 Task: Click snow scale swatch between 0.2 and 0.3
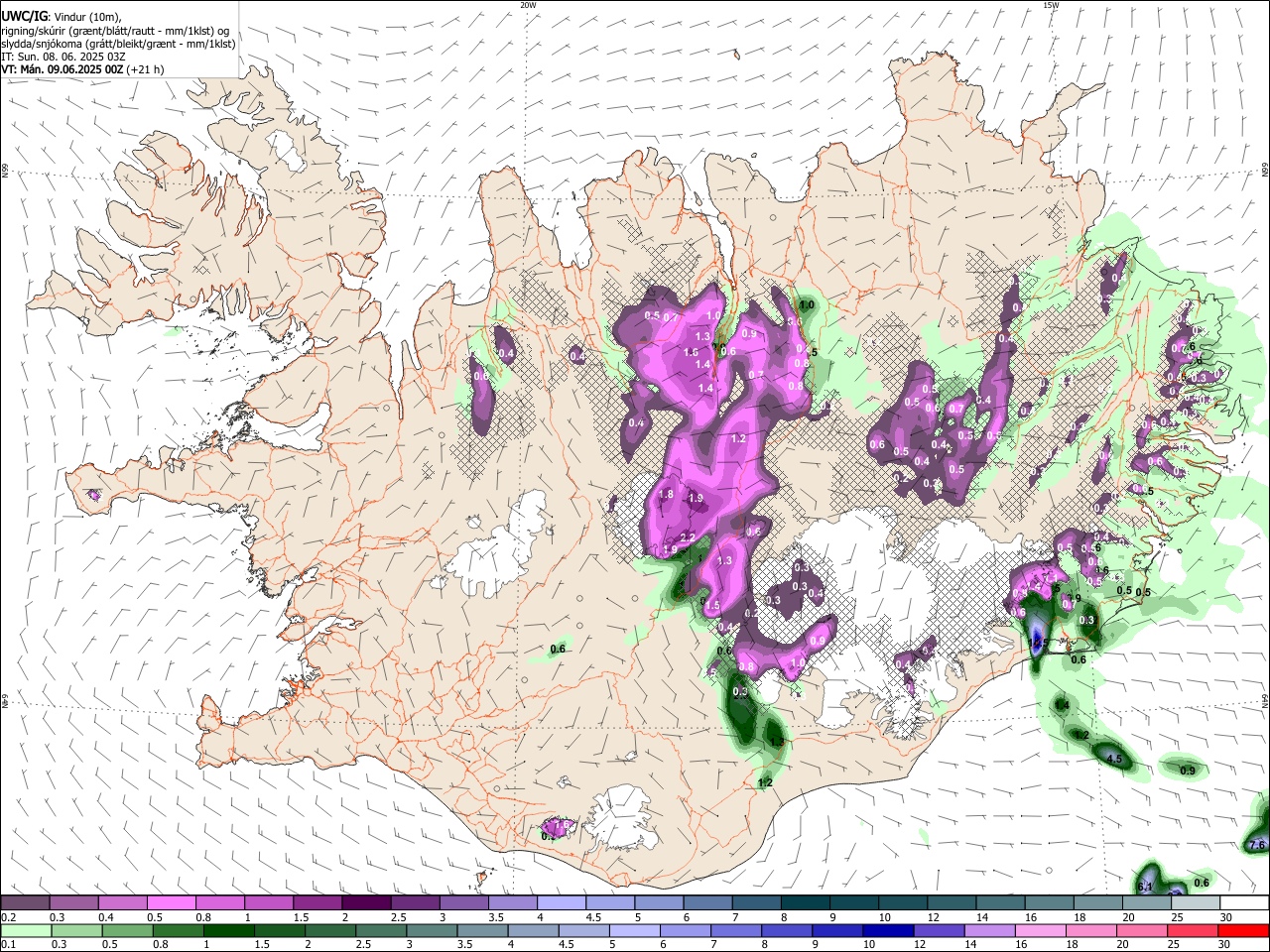(25, 902)
